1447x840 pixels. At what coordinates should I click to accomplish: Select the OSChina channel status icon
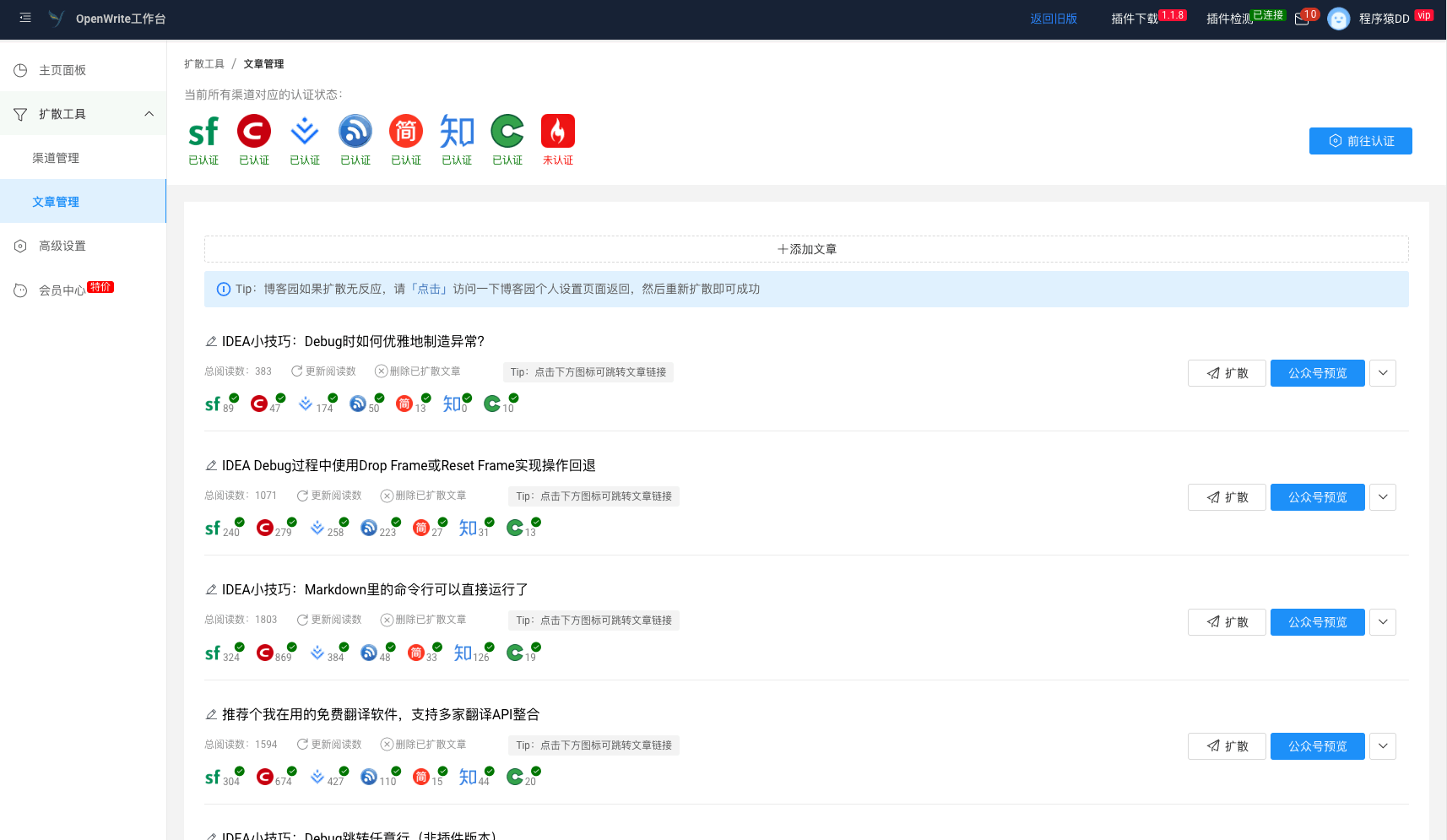pos(507,131)
